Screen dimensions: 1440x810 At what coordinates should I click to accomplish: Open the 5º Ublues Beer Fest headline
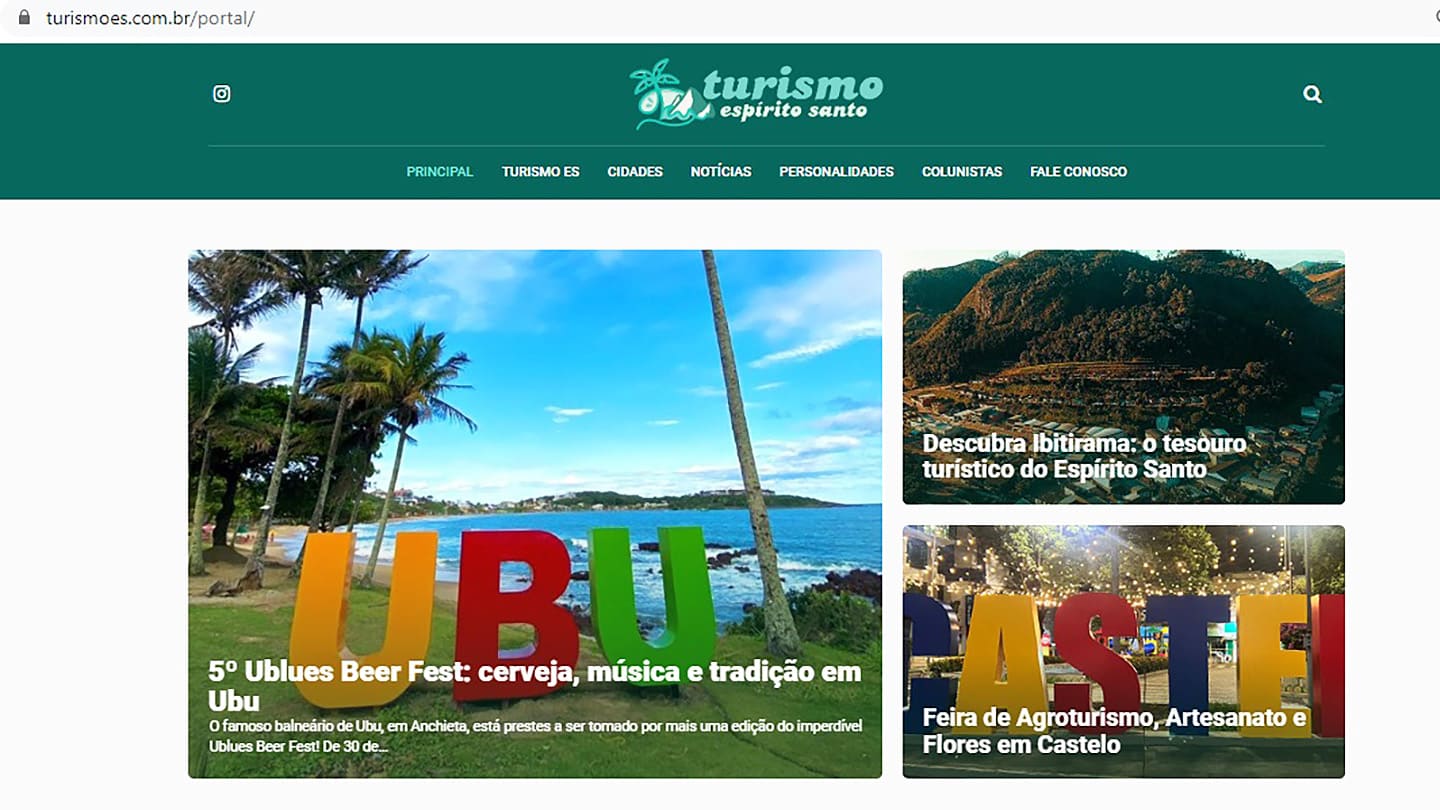[x=535, y=685]
